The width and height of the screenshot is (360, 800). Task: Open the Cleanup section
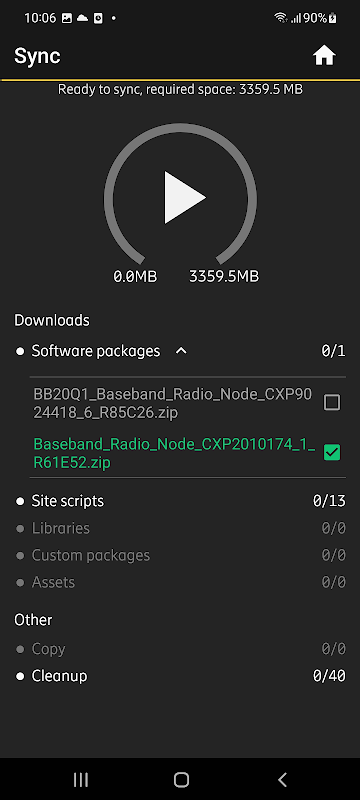pos(180,676)
